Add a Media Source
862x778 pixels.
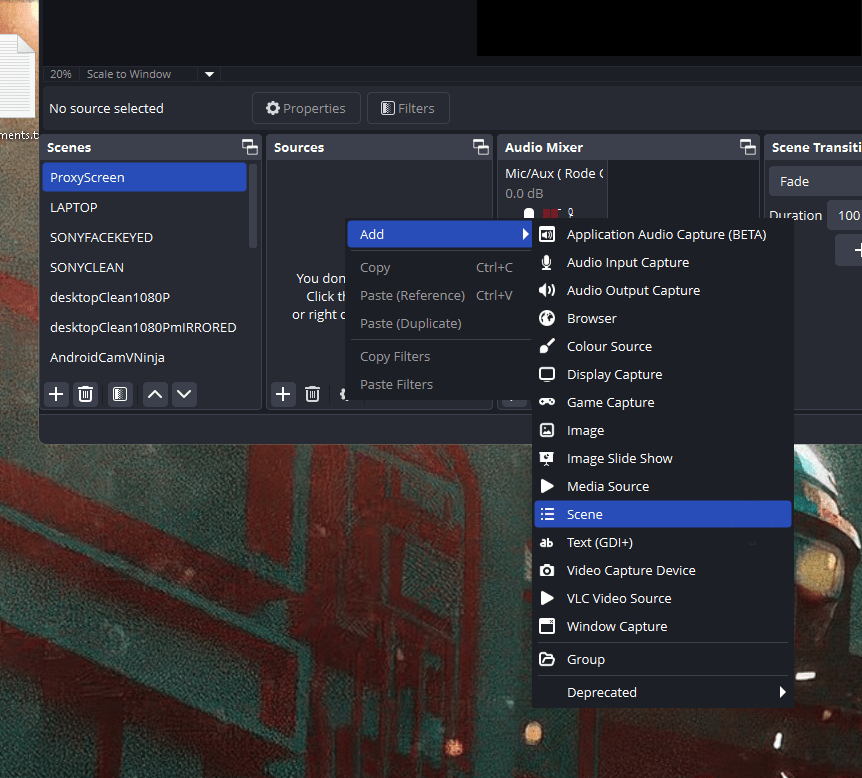click(662, 487)
